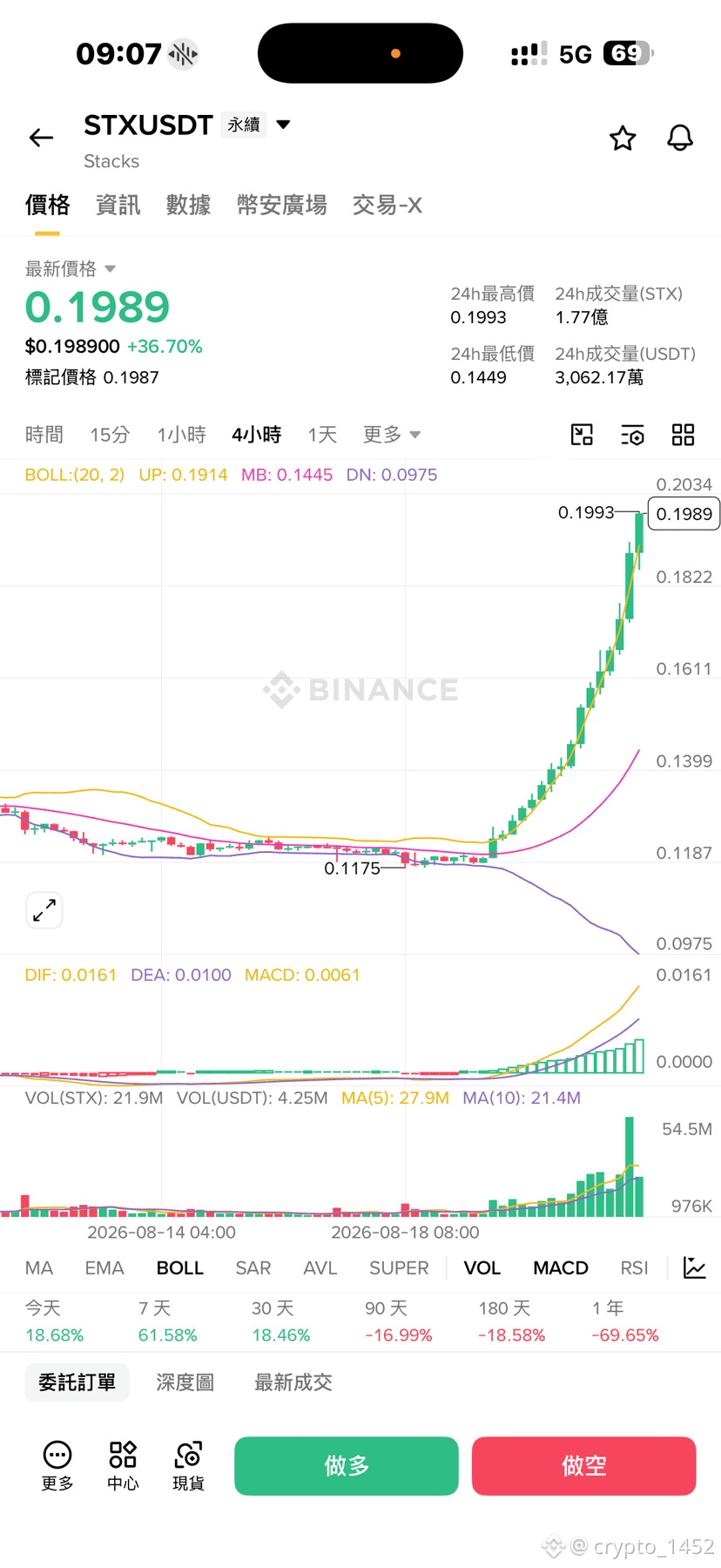Tap the VOL(STX): 21.9M label
Viewport: 721px width, 1568px height.
point(94,1098)
